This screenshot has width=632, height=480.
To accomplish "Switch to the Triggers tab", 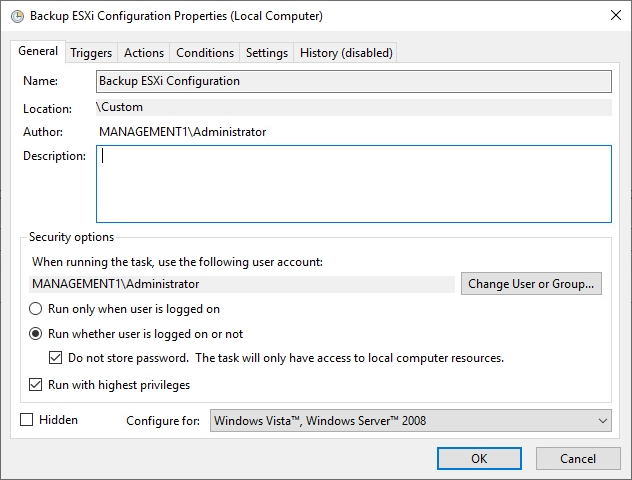I will [91, 53].
